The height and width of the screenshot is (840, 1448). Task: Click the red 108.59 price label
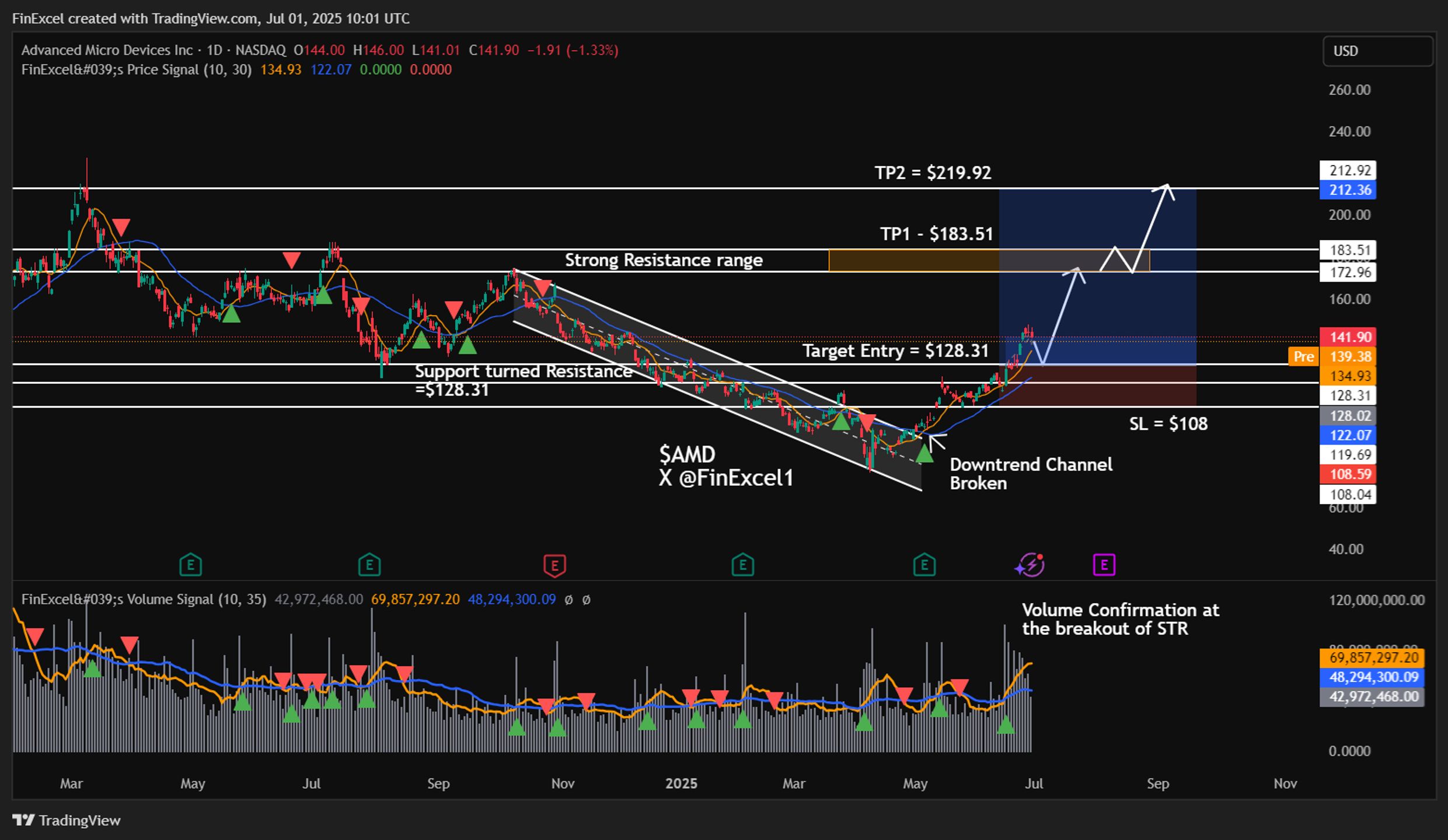(1348, 474)
